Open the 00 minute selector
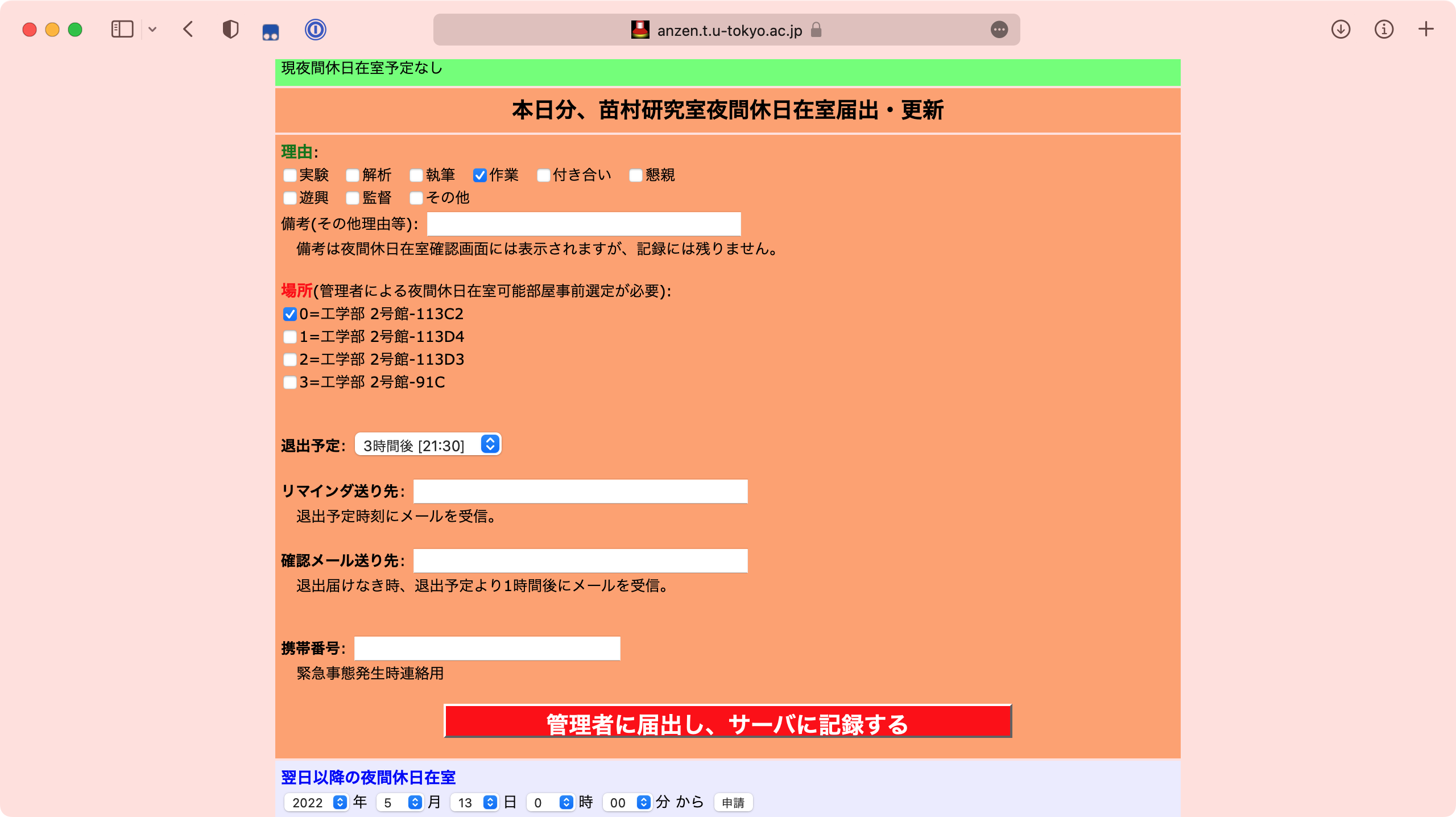Image resolution: width=1456 pixels, height=817 pixels. (626, 802)
